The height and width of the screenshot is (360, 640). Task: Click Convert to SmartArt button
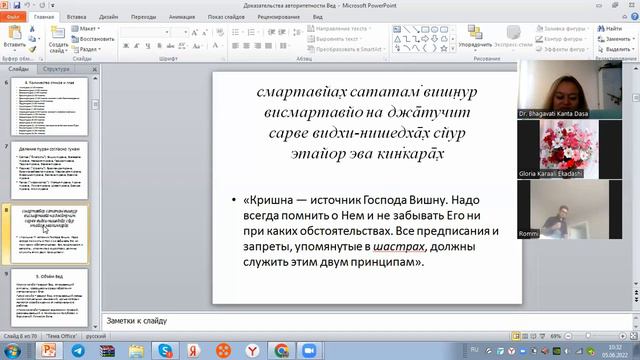(x=346, y=49)
